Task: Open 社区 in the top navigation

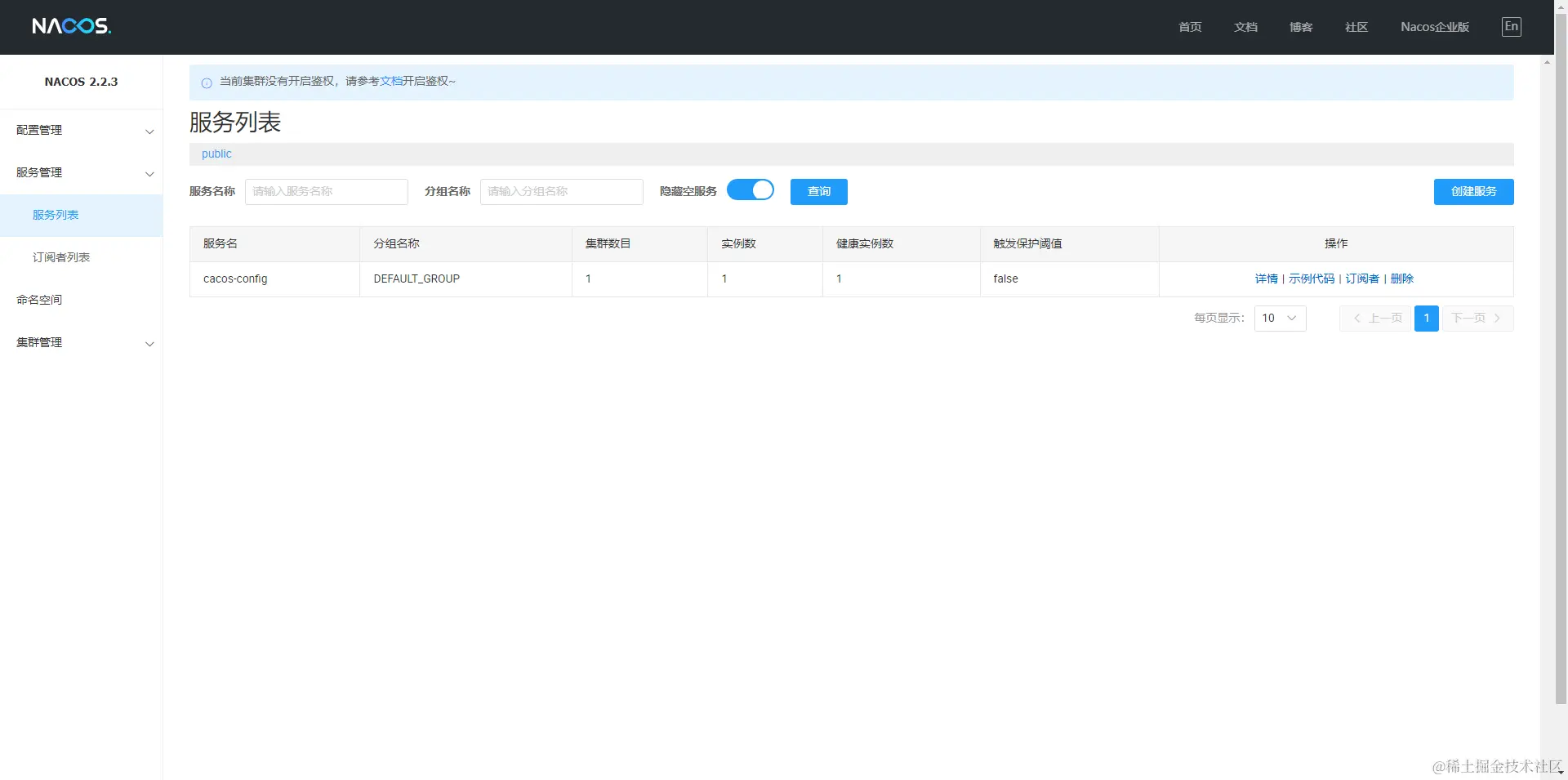Action: [1356, 27]
